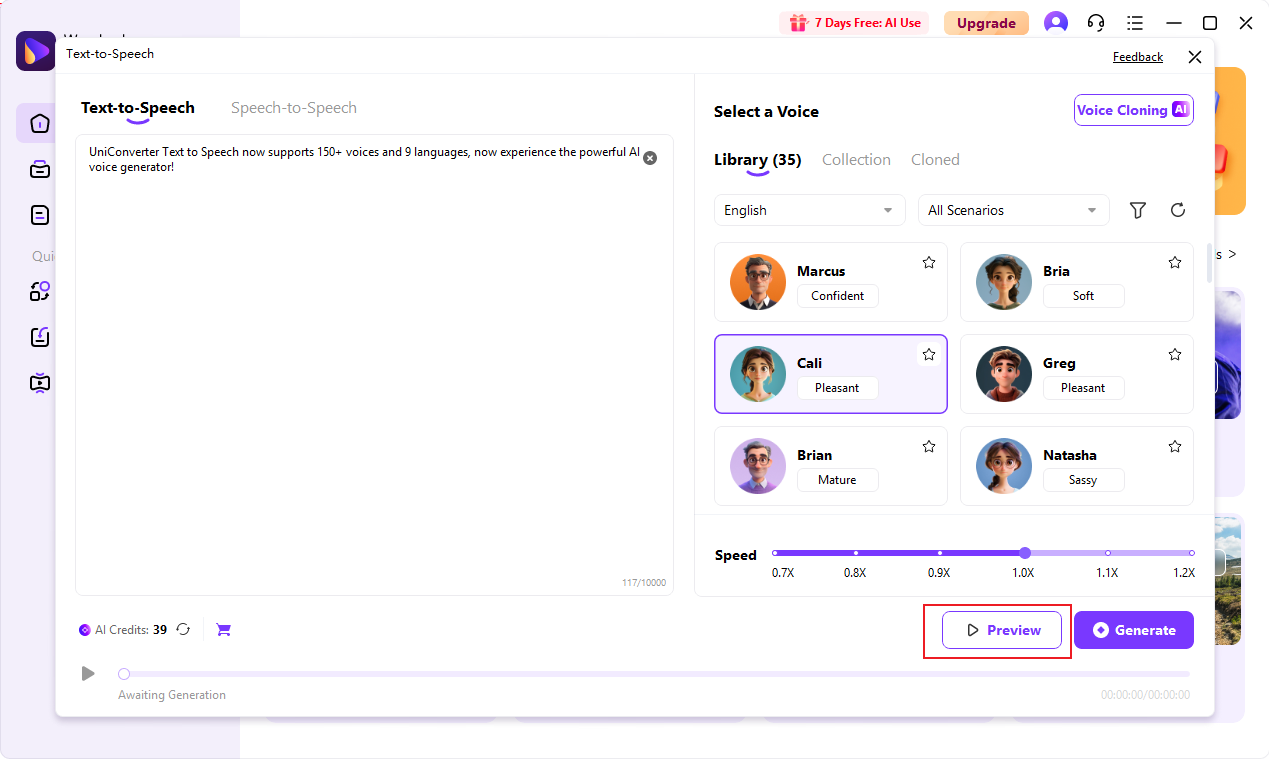Open the voice filter funnel icon
This screenshot has width=1269, height=759.
click(1138, 210)
